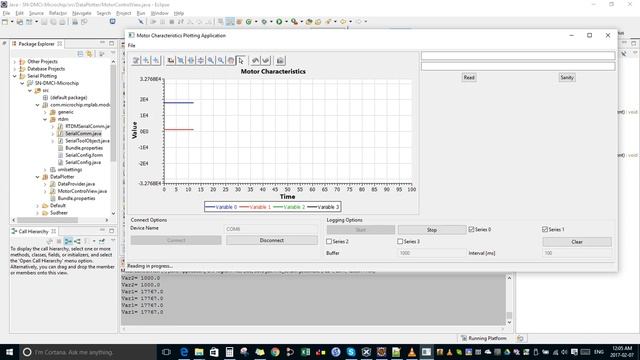Click the vertical zoom icon in plot toolbar

click(x=201, y=60)
